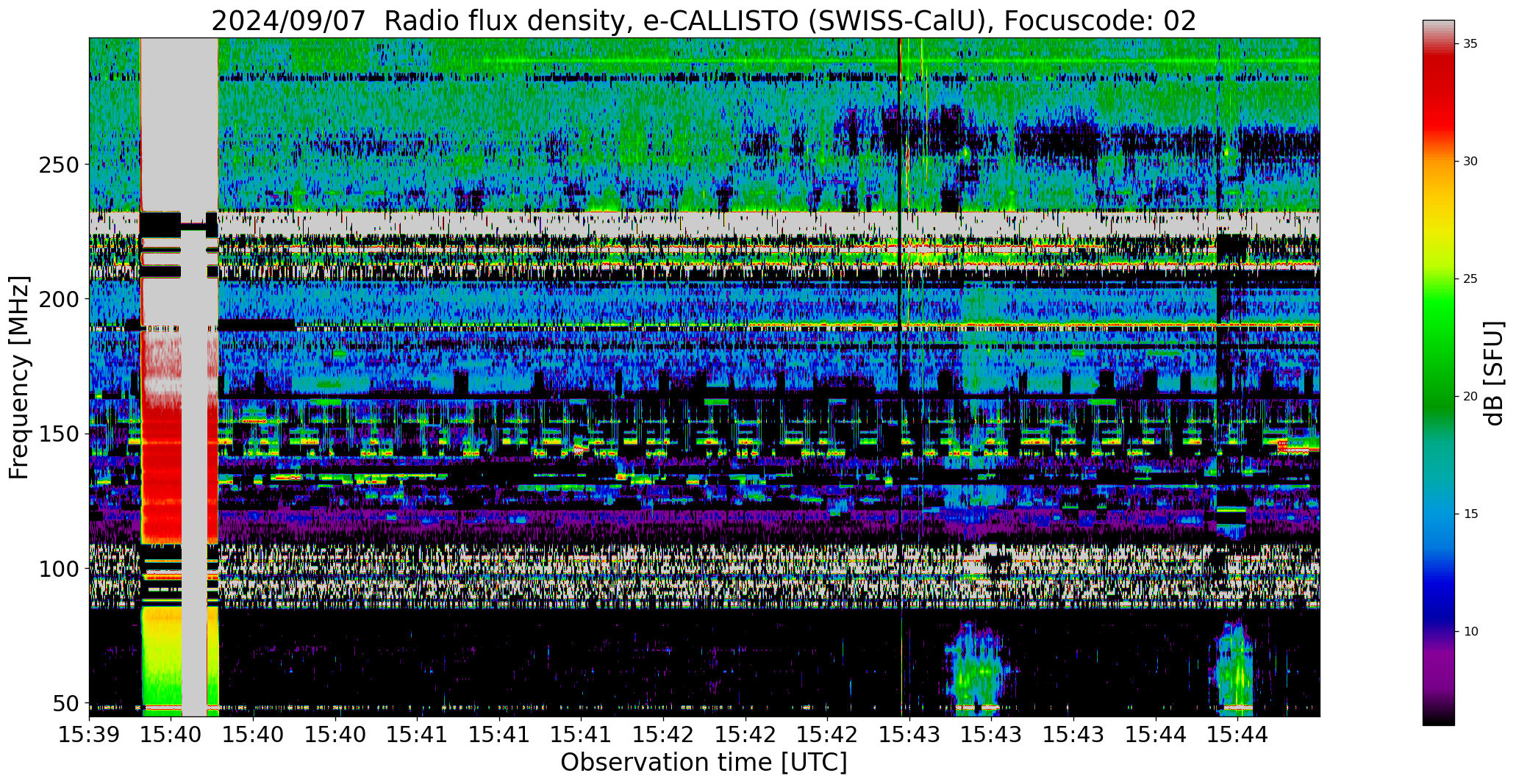The height and width of the screenshot is (784, 1516).
Task: Click the 200 tick on the frequency axis
Action: (x=58, y=300)
